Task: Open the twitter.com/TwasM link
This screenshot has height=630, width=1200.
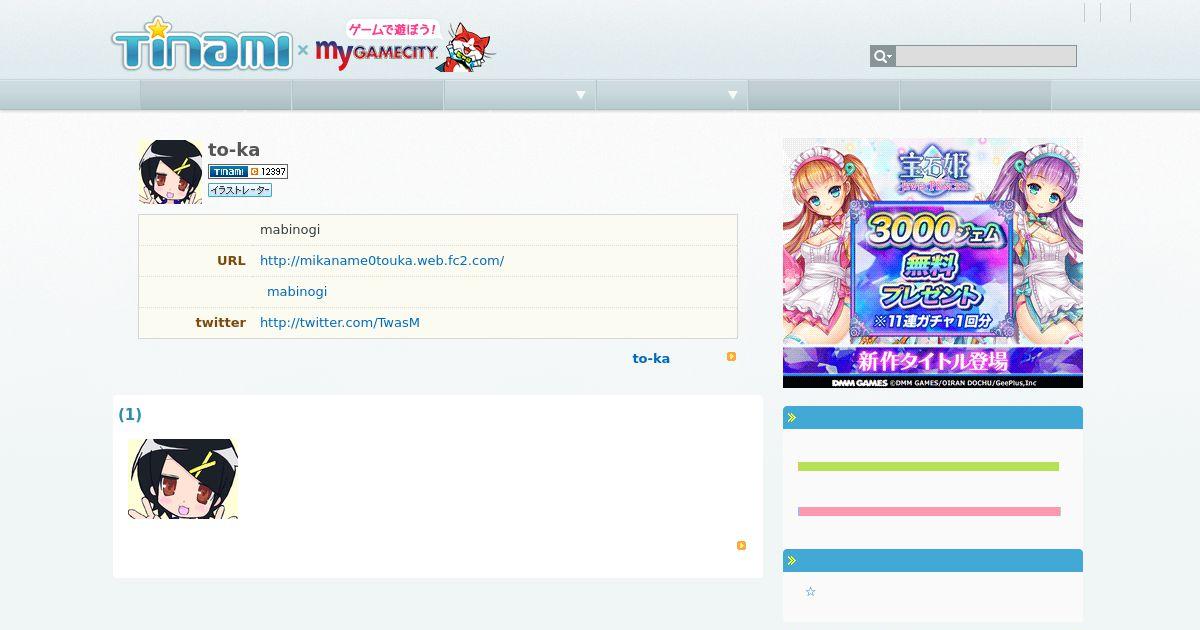Action: pos(340,323)
